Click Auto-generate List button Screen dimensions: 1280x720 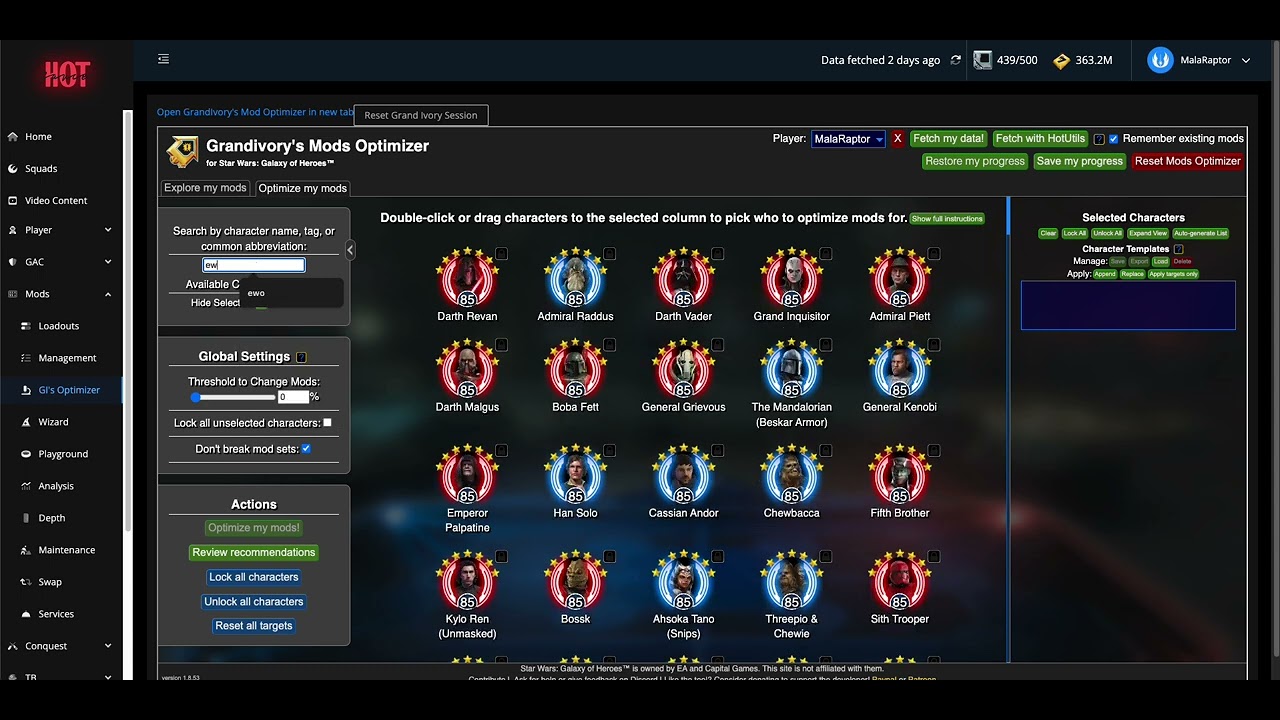1201,233
